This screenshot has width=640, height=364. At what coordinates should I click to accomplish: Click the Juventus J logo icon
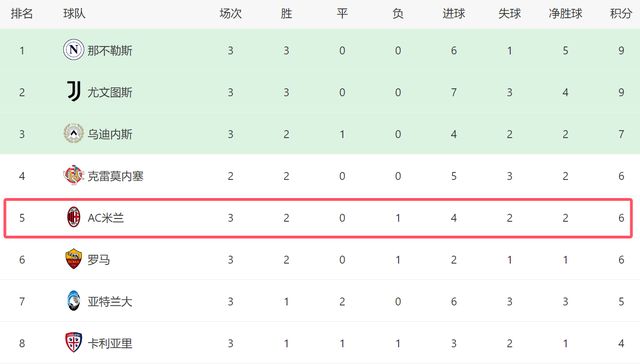click(x=73, y=91)
